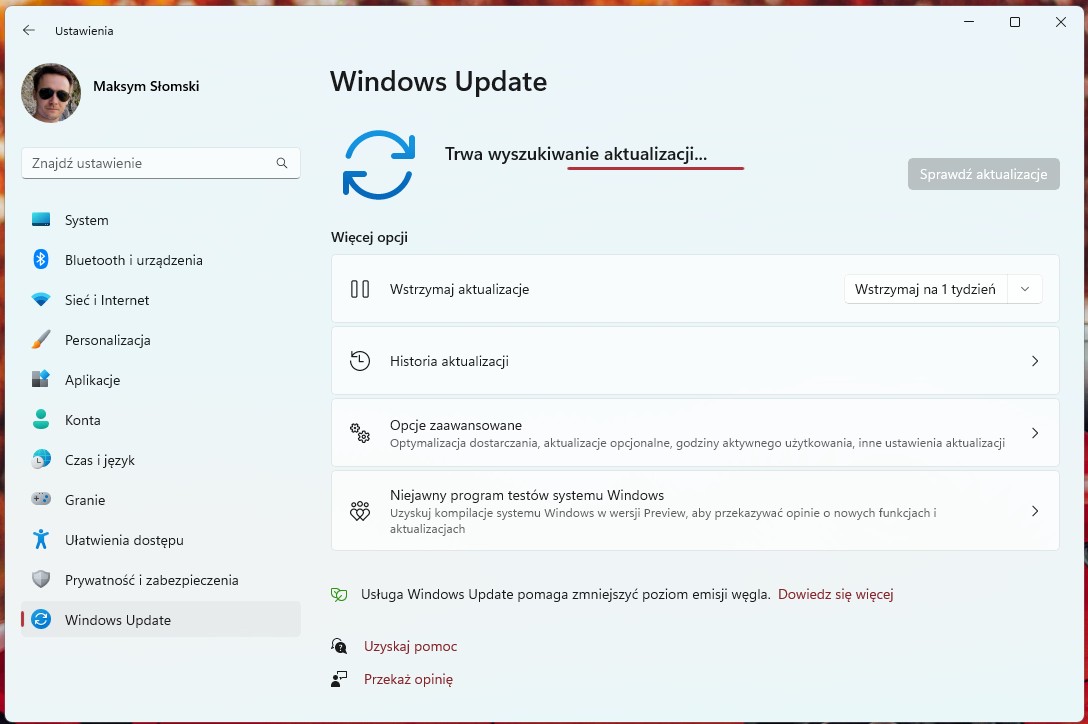Open the Dowiedz się więcej link

(x=836, y=593)
